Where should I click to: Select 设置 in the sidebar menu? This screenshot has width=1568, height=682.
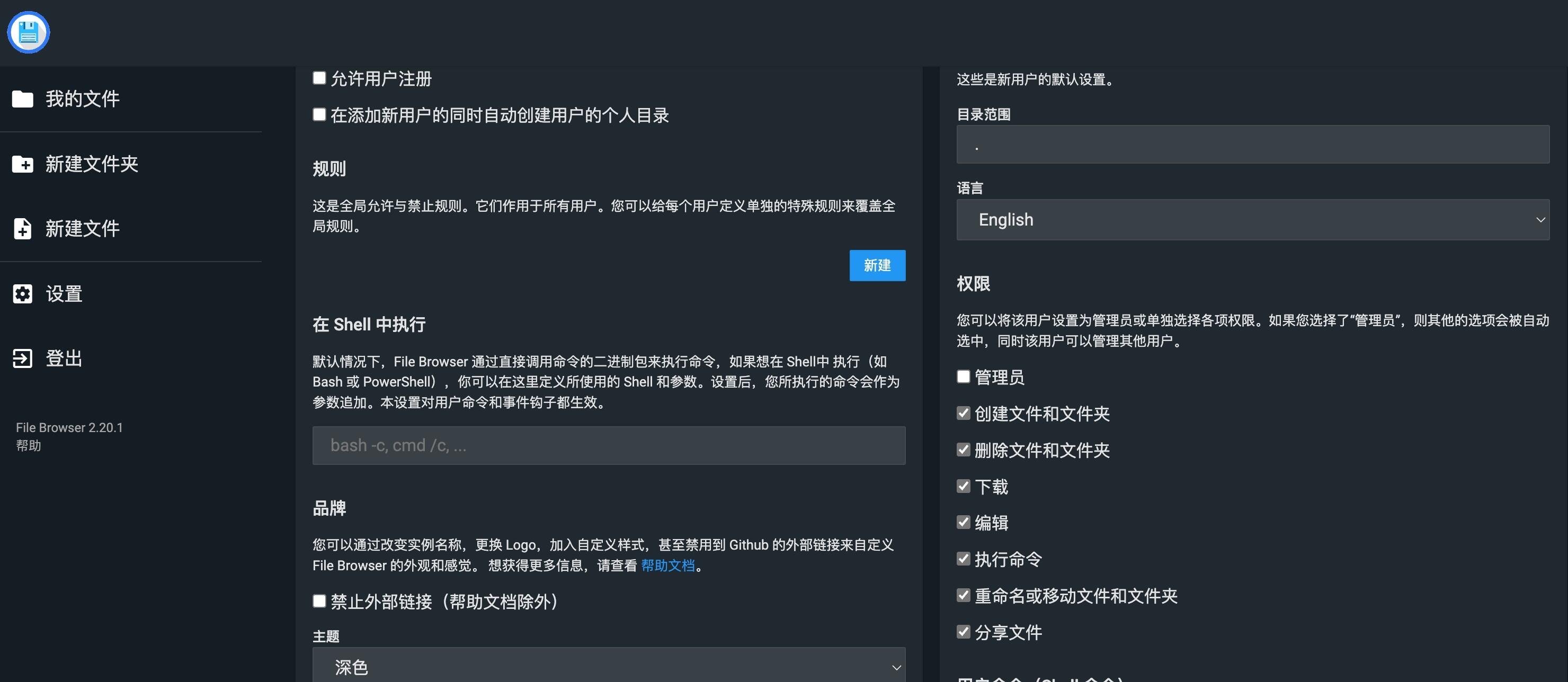tap(64, 294)
